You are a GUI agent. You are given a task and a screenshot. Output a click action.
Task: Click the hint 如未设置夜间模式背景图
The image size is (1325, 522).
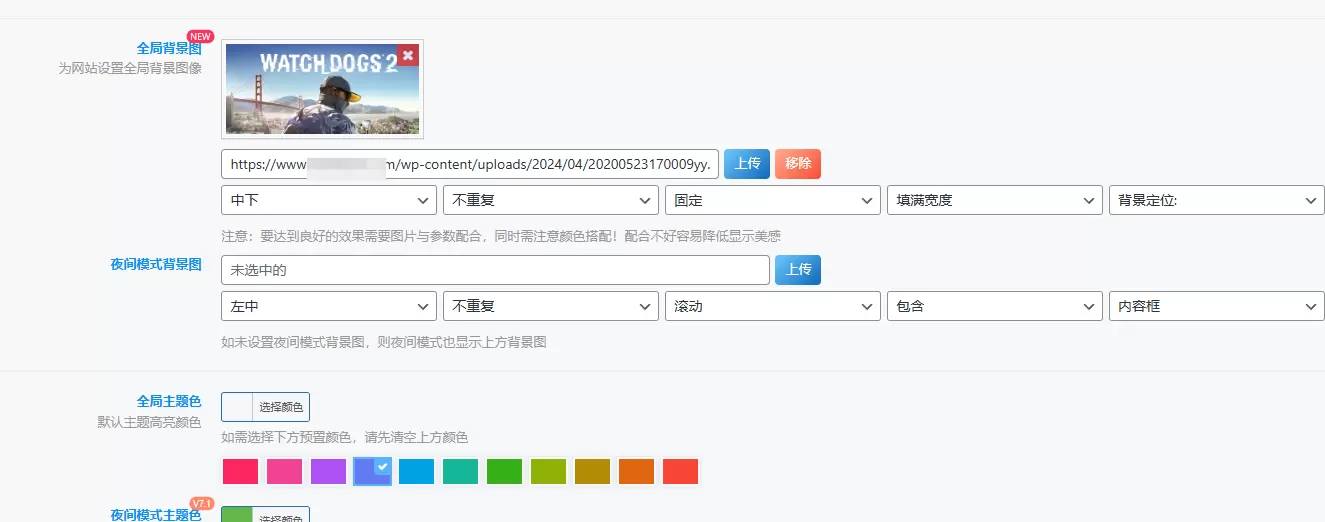[x=384, y=342]
